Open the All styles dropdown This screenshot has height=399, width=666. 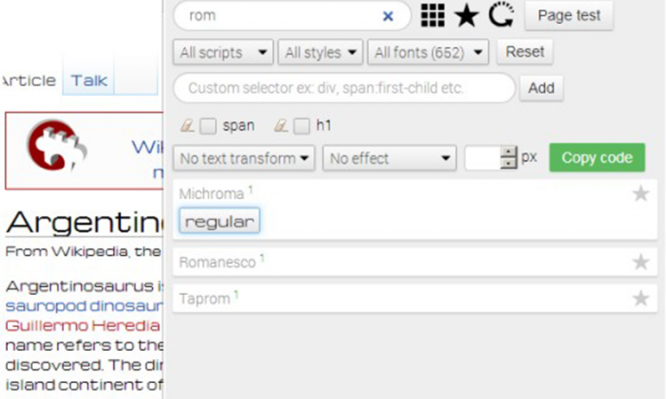click(320, 52)
